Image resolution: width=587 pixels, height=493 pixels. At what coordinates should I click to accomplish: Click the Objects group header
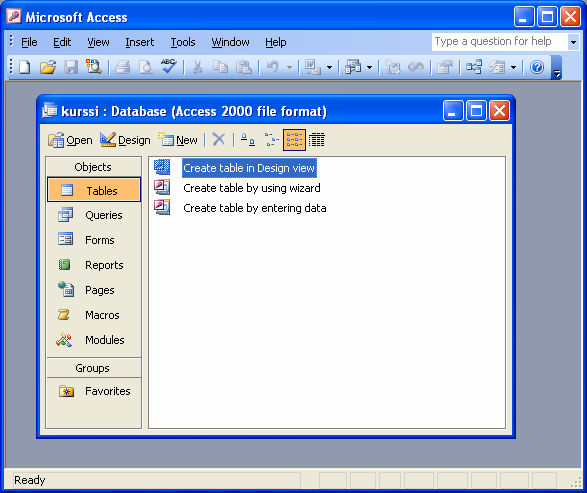coord(93,167)
